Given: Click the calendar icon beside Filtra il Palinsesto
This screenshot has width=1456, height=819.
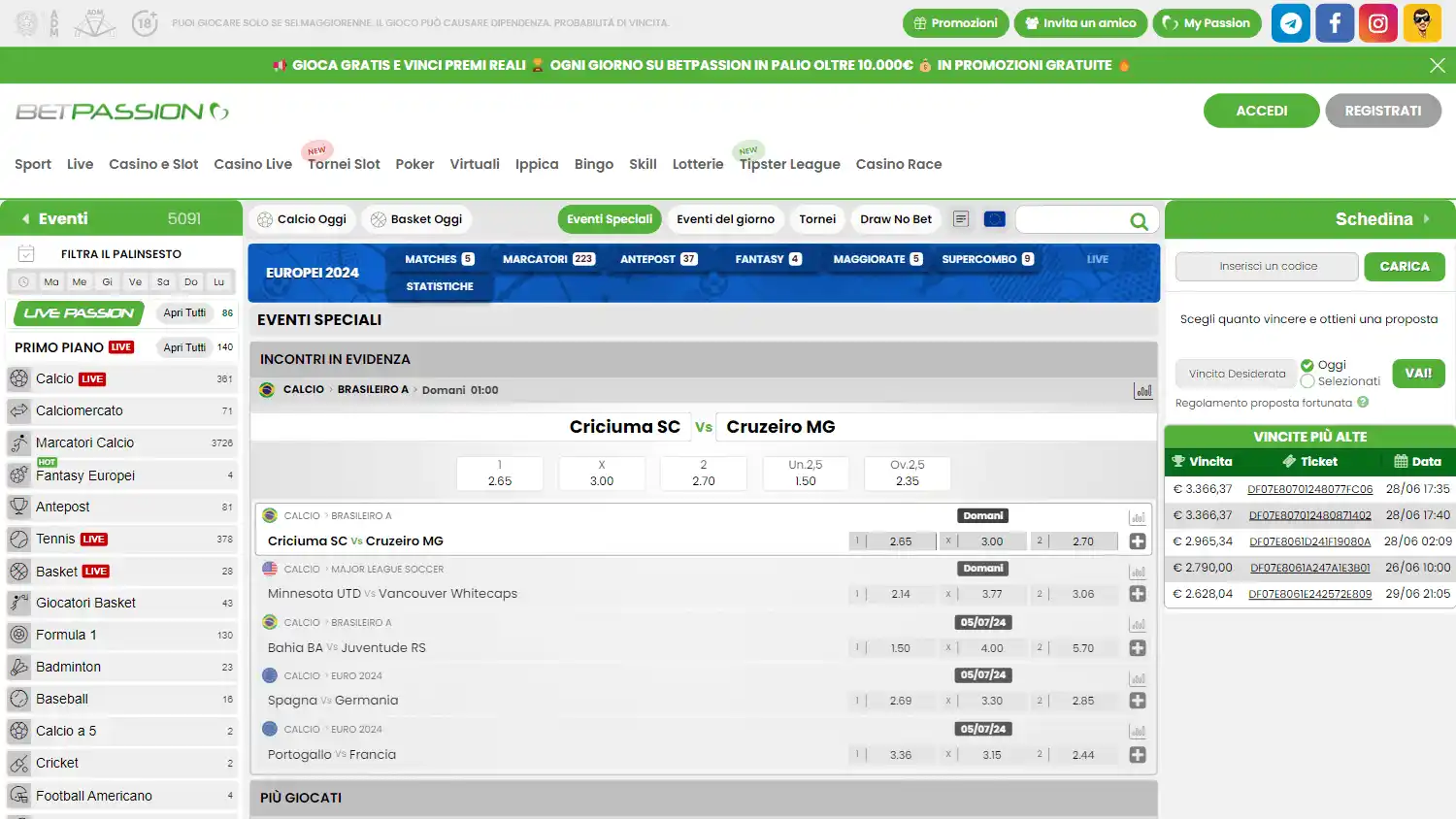Looking at the screenshot, I should [x=26, y=254].
